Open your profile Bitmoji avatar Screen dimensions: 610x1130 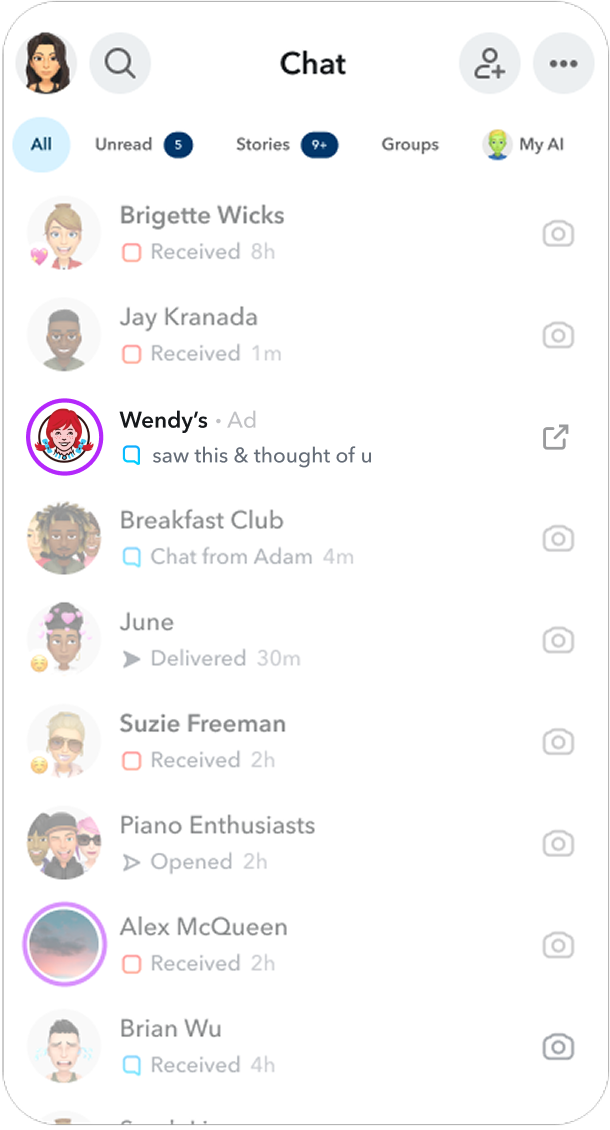coord(46,63)
